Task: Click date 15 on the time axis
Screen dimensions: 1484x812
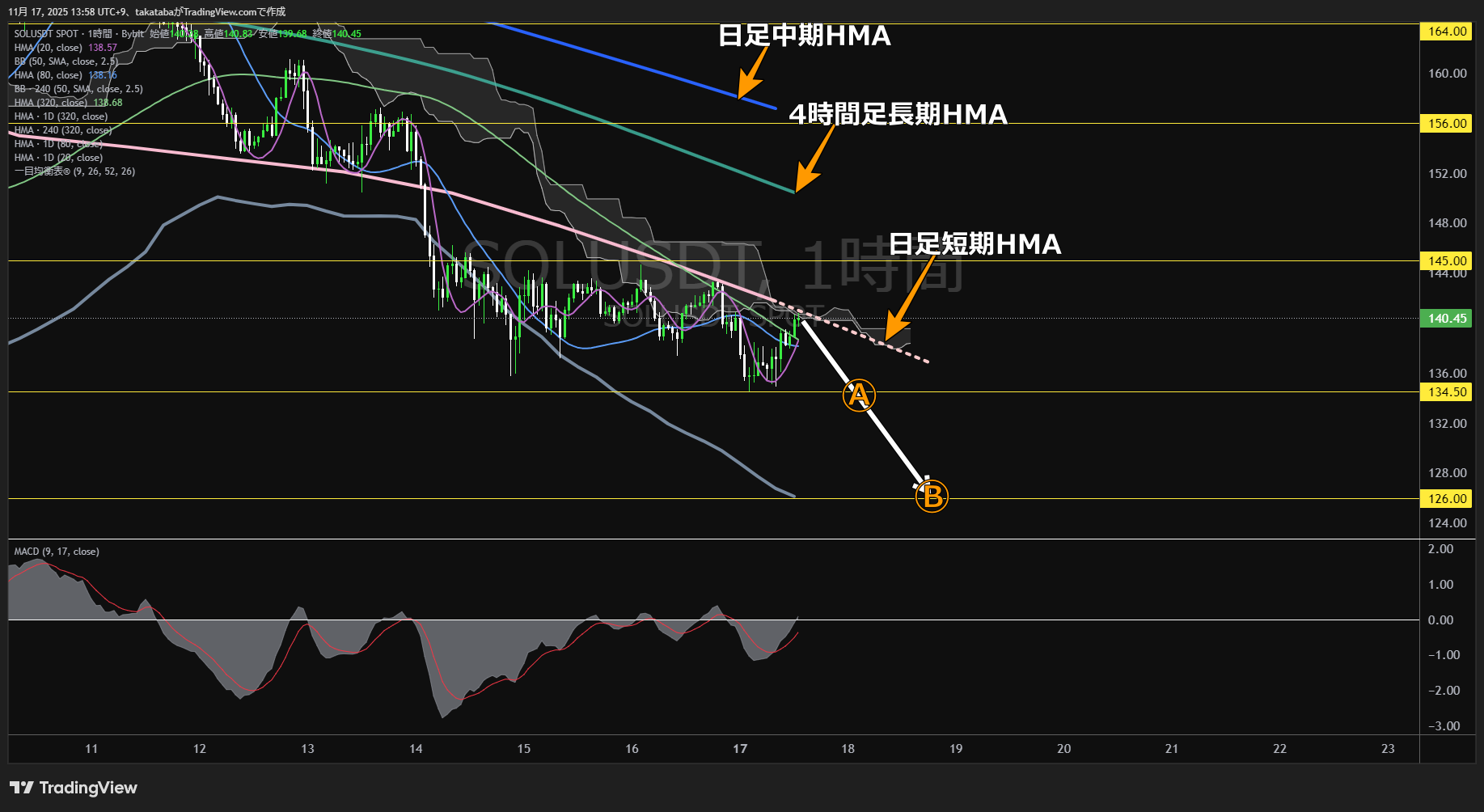Action: point(524,749)
